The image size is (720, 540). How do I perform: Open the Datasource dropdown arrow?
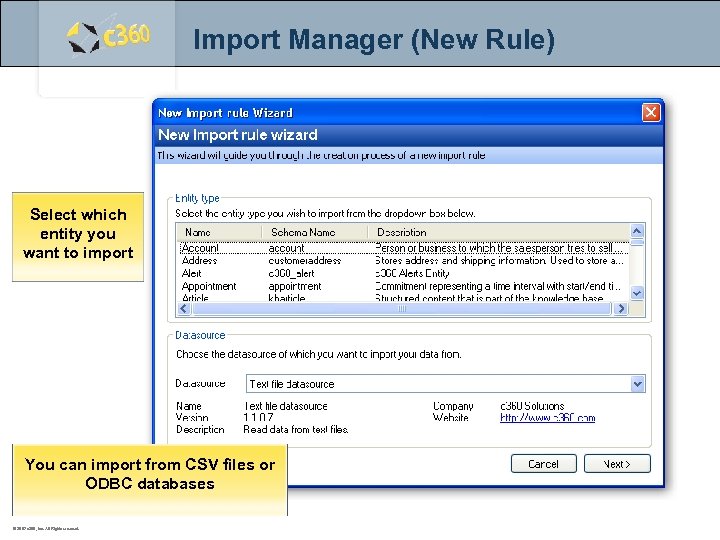[x=637, y=384]
